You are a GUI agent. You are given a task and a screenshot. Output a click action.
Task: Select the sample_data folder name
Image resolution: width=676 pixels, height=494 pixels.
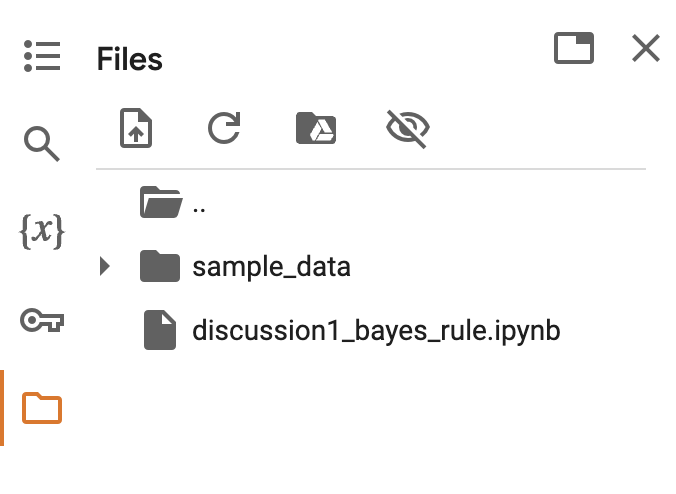point(271,267)
